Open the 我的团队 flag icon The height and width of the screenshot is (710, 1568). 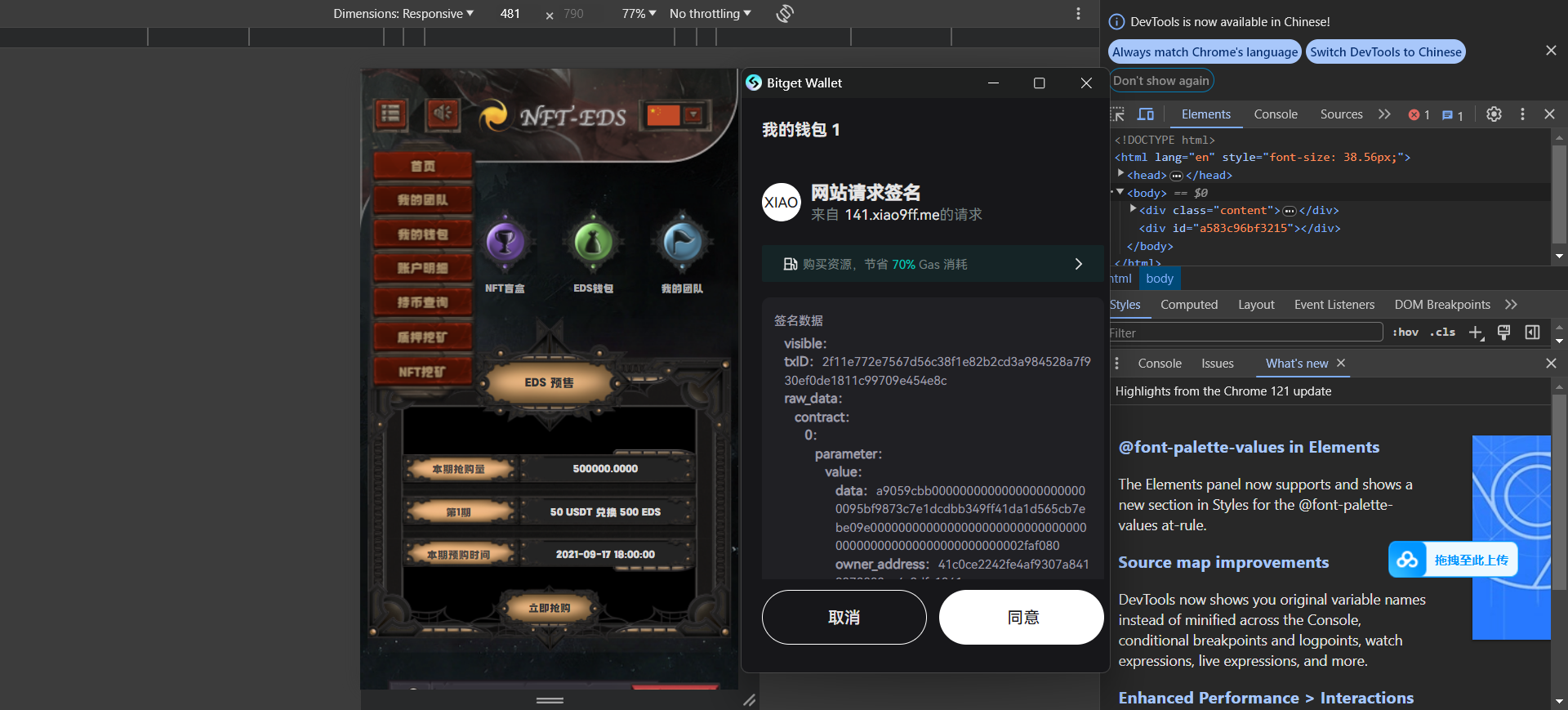pyautogui.click(x=682, y=242)
